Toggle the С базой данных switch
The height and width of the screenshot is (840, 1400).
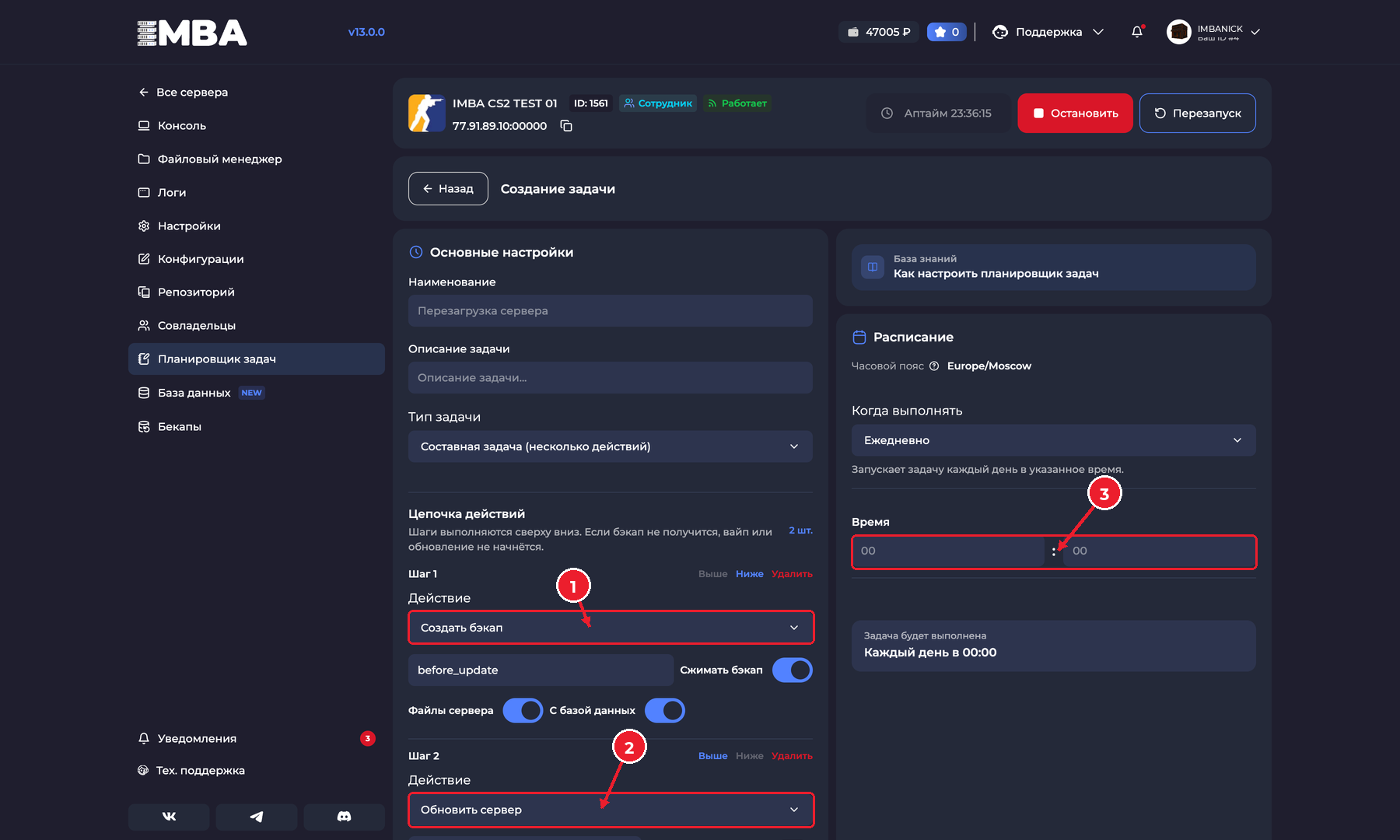[664, 711]
